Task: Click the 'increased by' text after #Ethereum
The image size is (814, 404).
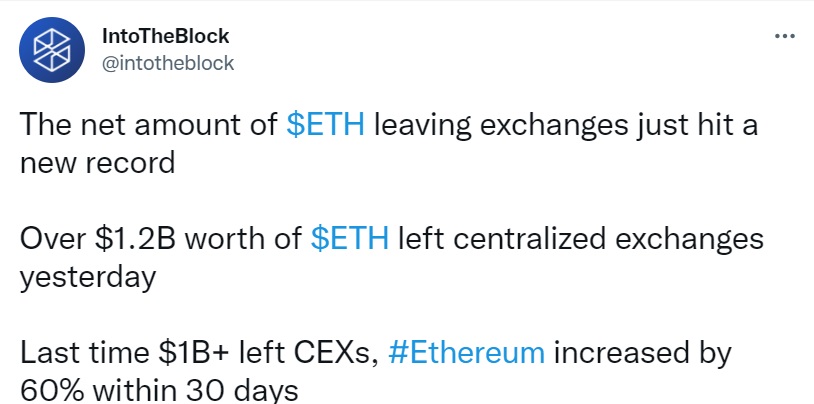Action: pyautogui.click(x=643, y=354)
